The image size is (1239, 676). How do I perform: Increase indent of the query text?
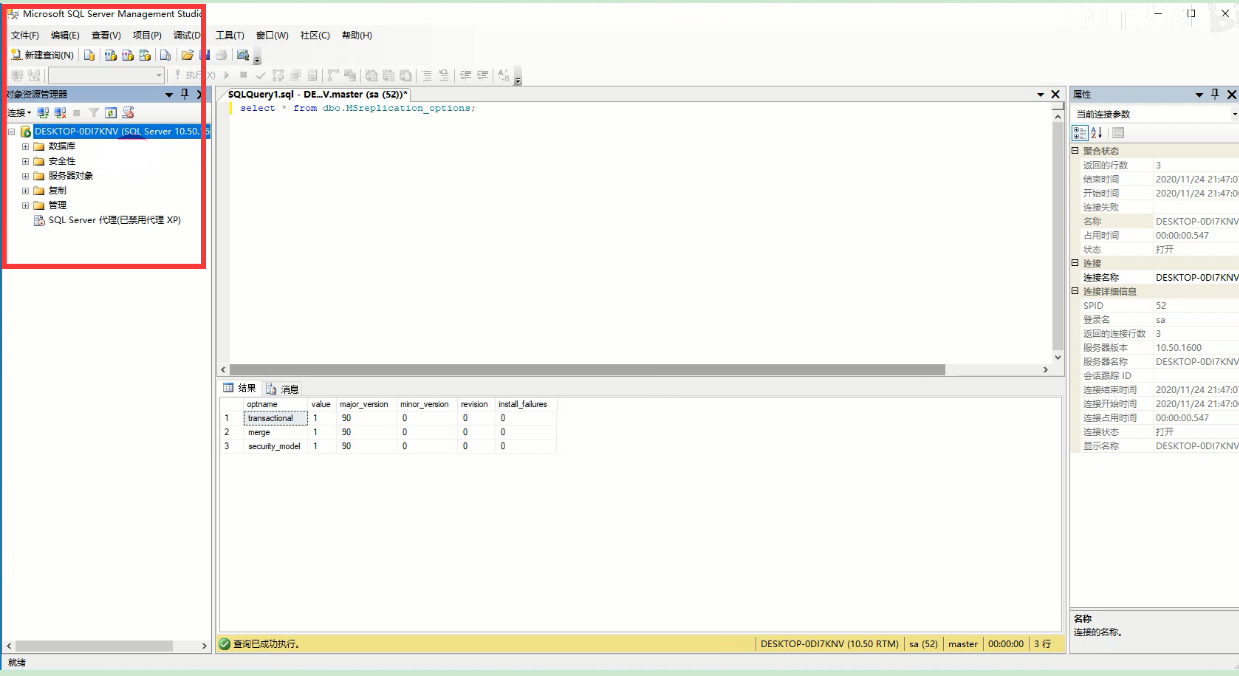482,75
